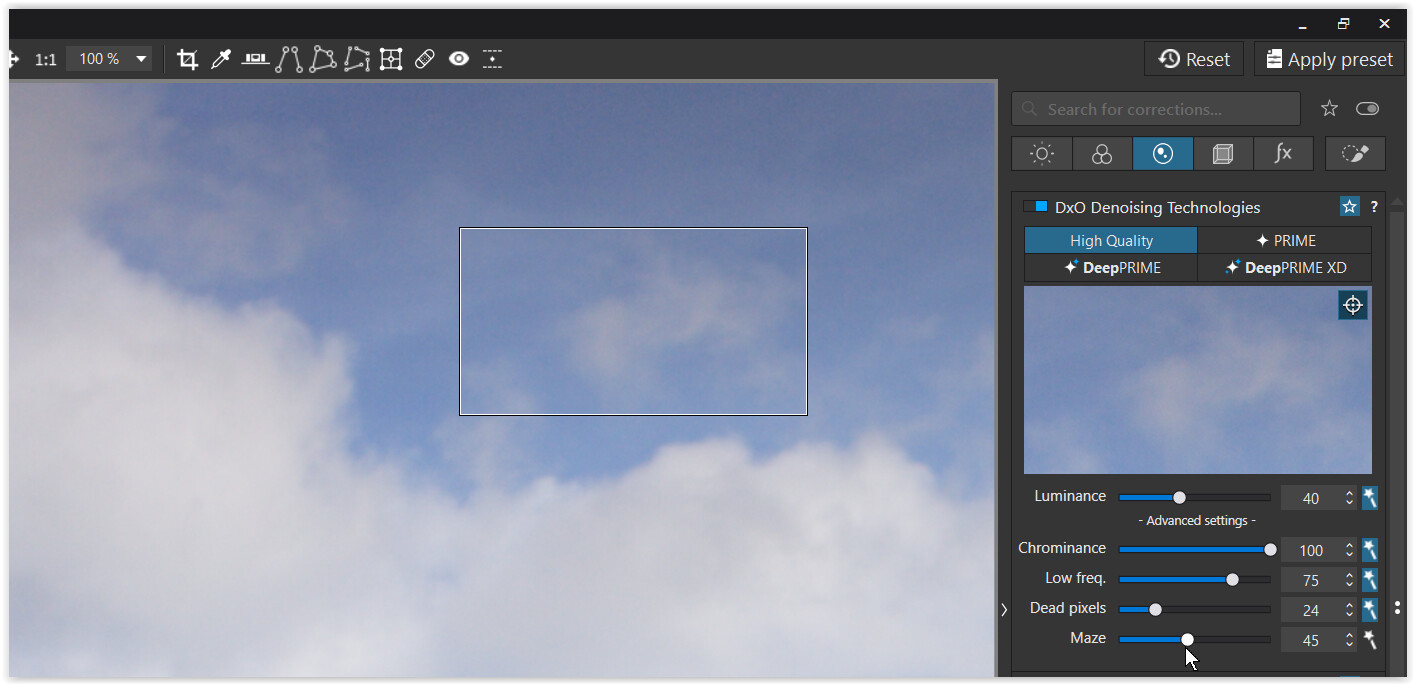Select the Crop tool
The width and height of the screenshot is (1415, 685).
point(187,59)
